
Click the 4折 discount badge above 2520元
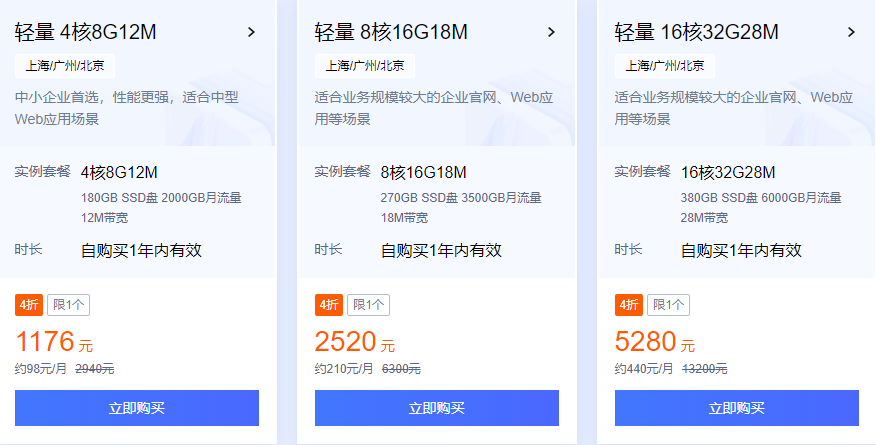coord(328,305)
